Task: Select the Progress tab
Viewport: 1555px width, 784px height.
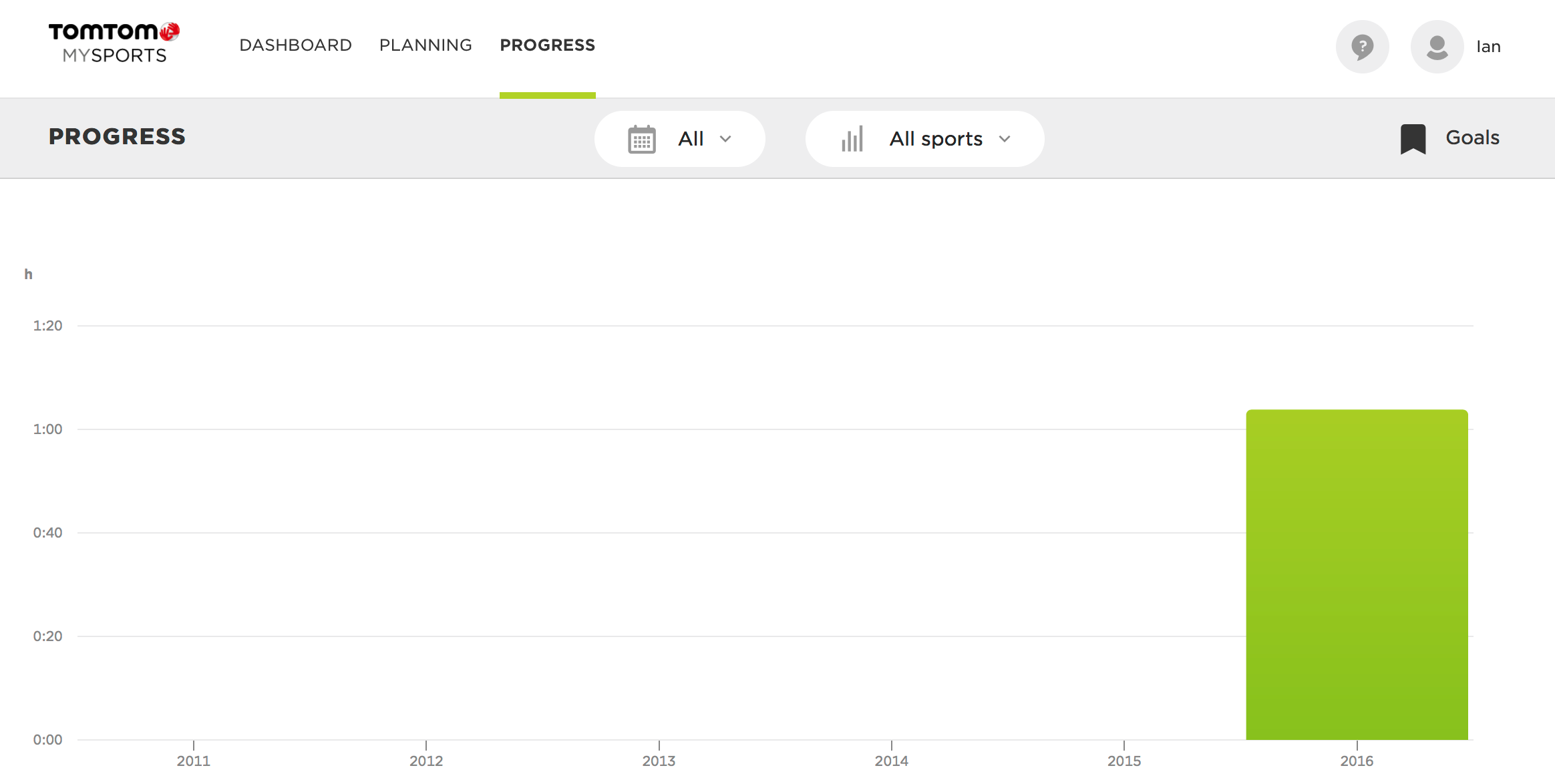Action: (x=547, y=45)
